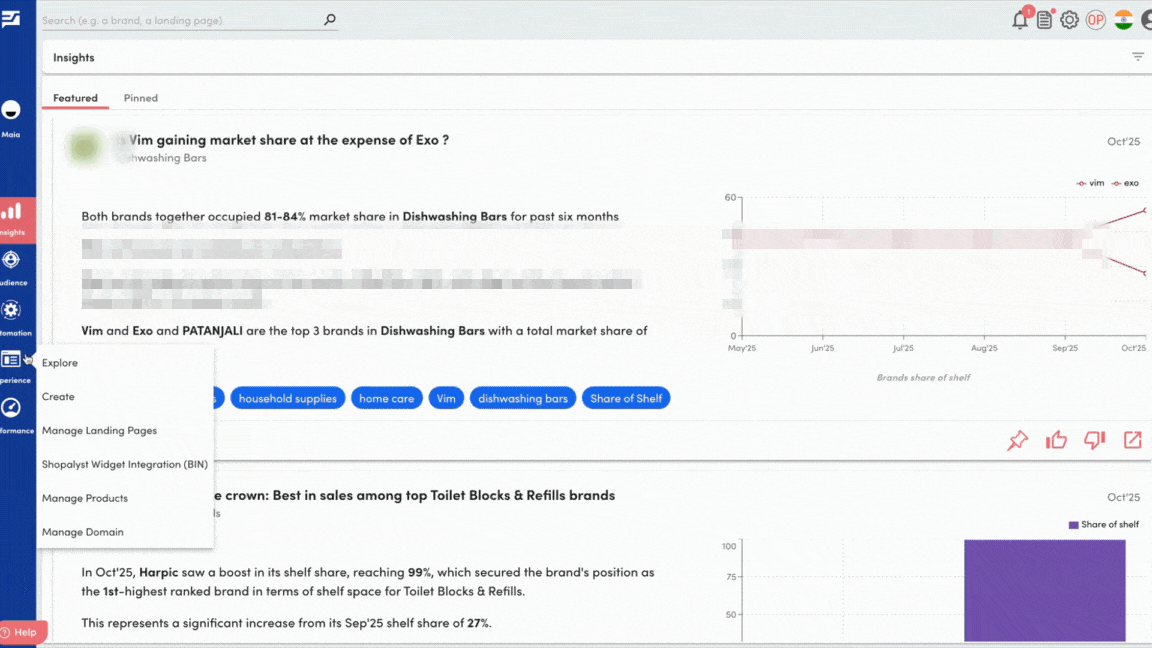Click the Vim tag
The image size is (1152, 648).
(x=446, y=398)
